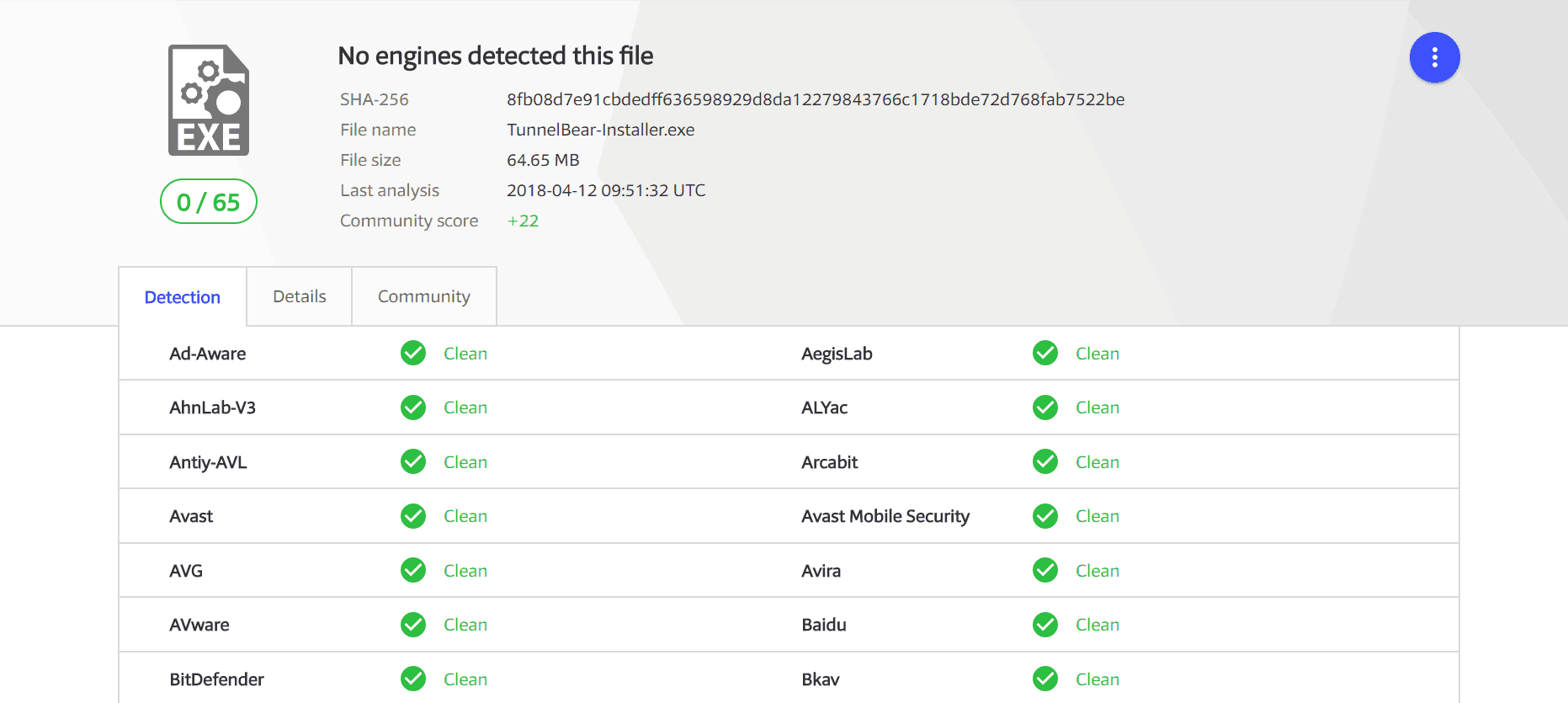Viewport: 1568px width, 703px height.
Task: Open the Community tab
Action: pos(424,296)
